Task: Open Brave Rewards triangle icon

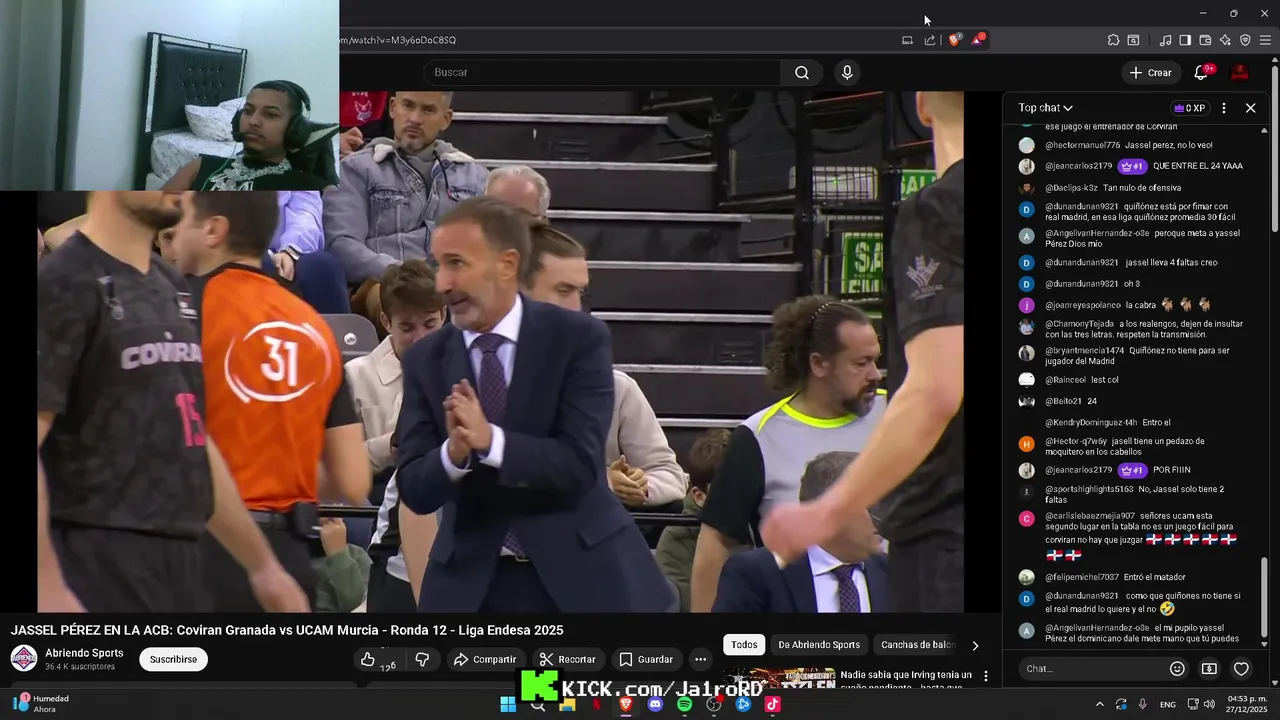Action: point(978,40)
